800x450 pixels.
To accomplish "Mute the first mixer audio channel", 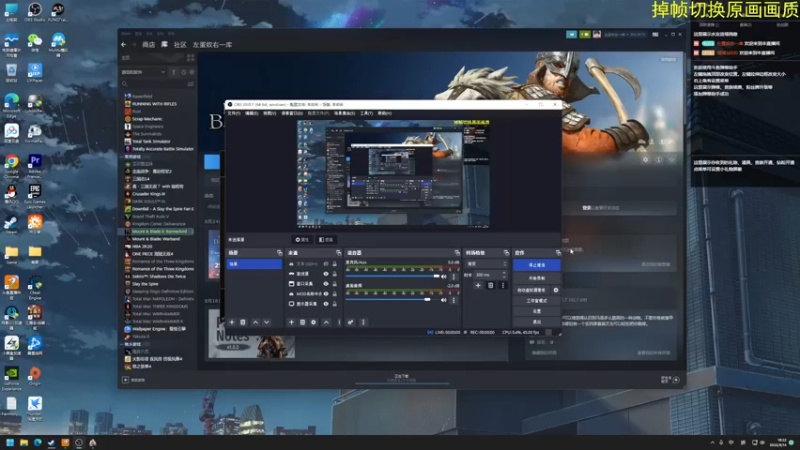I will pos(443,277).
